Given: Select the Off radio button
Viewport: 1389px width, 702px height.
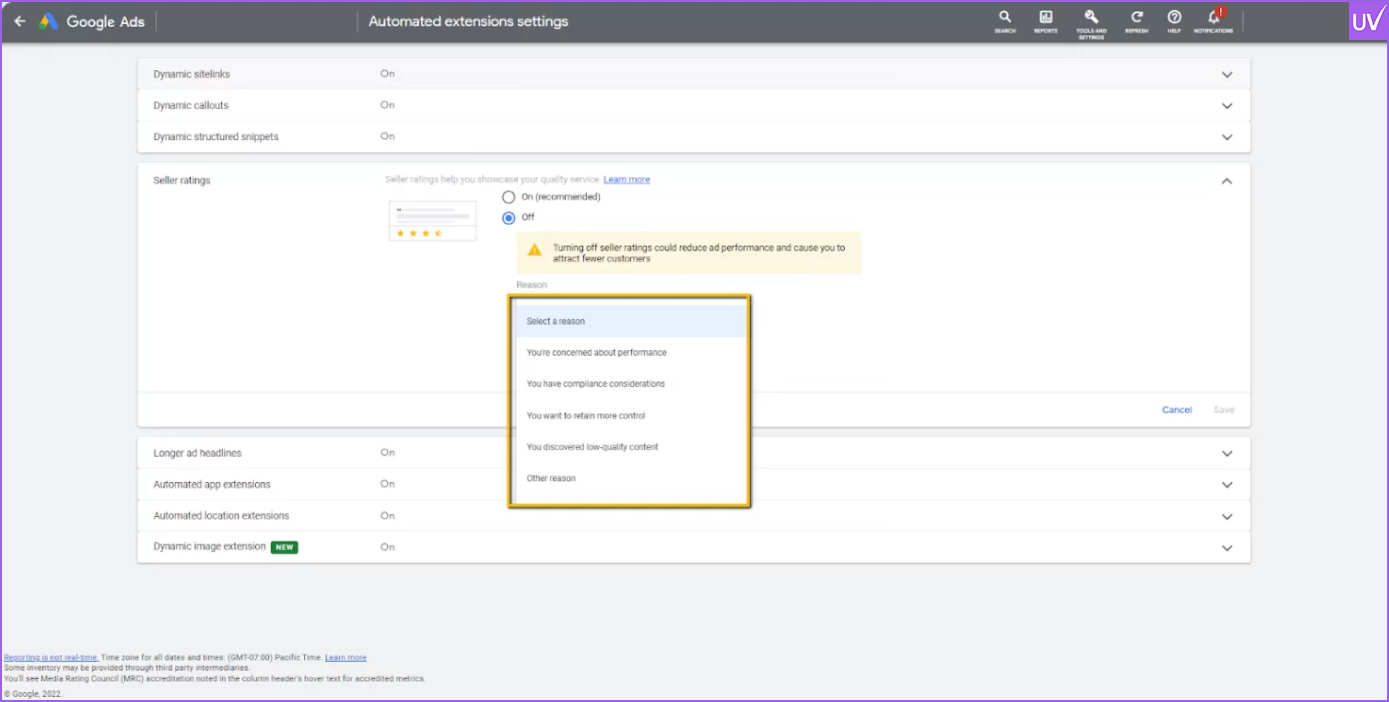Looking at the screenshot, I should tap(509, 217).
